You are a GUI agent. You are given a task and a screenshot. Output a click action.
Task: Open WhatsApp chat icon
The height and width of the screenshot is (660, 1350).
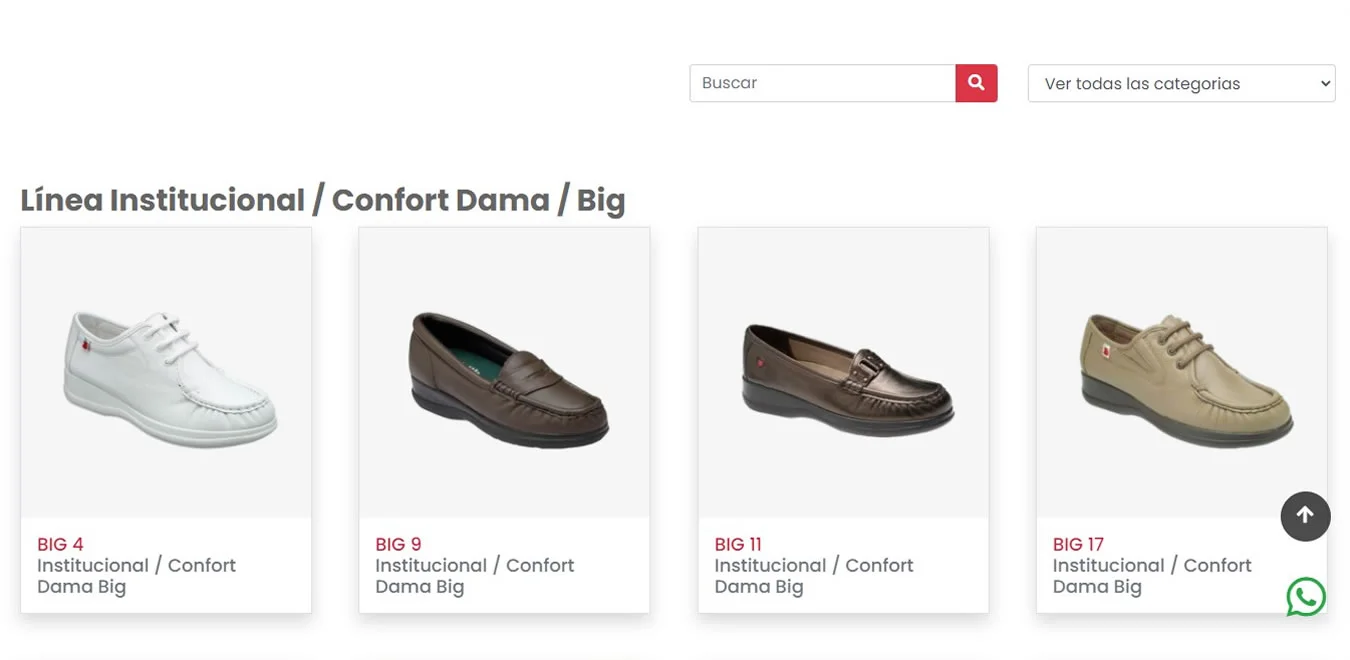1305,597
